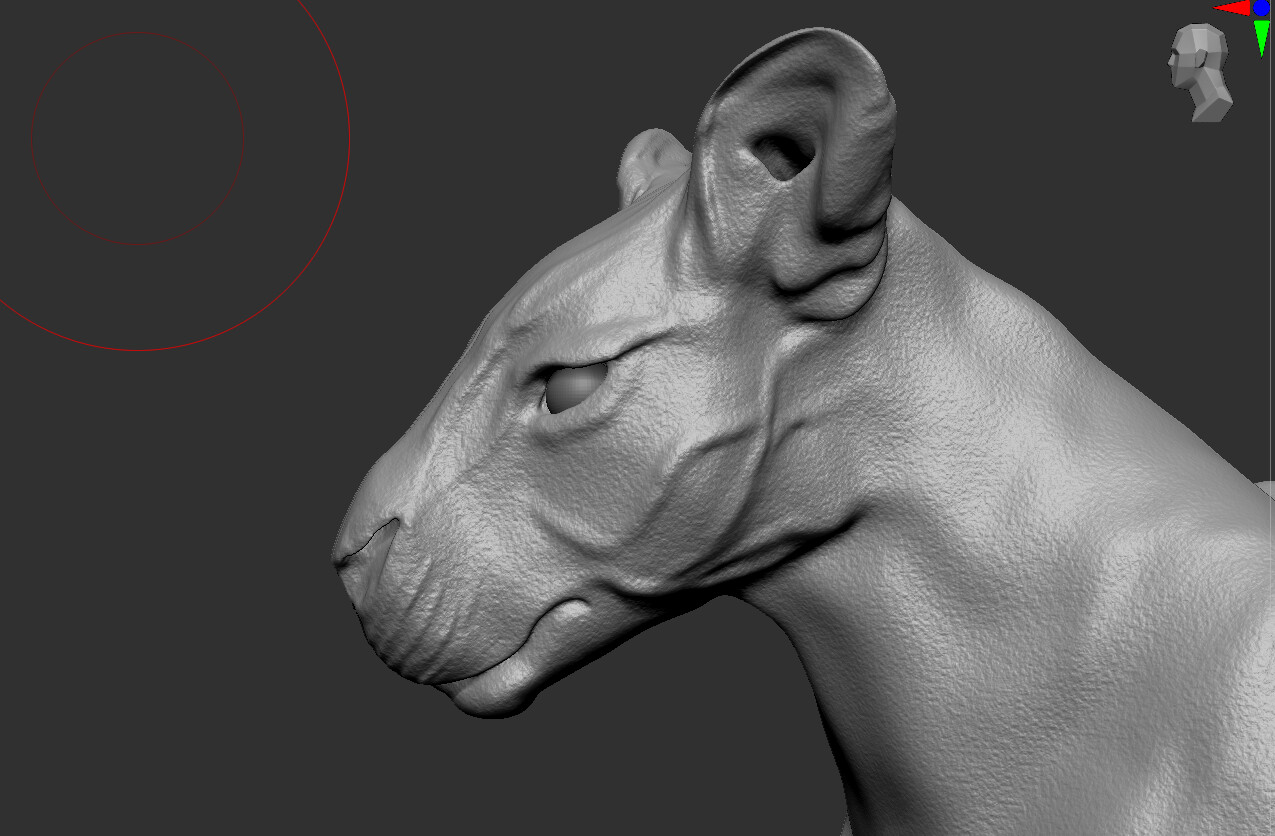
Task: Click the ear area of the head widget
Action: click(1200, 60)
